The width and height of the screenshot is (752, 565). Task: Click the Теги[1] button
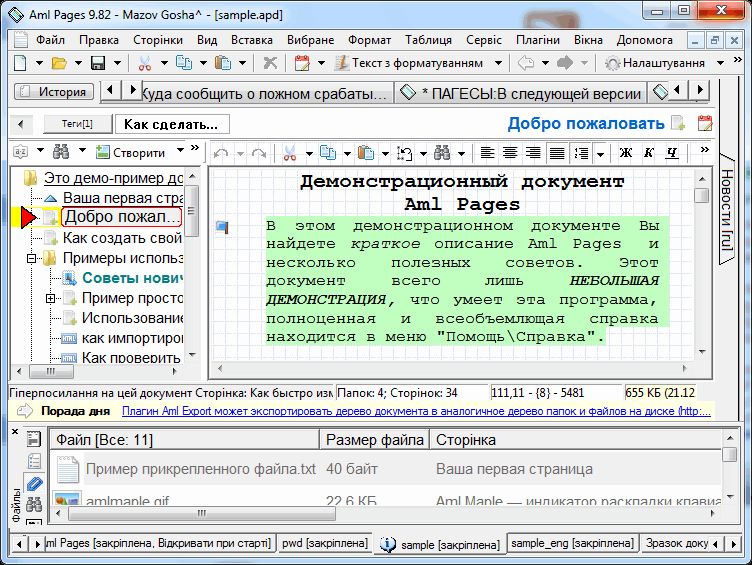[77, 124]
